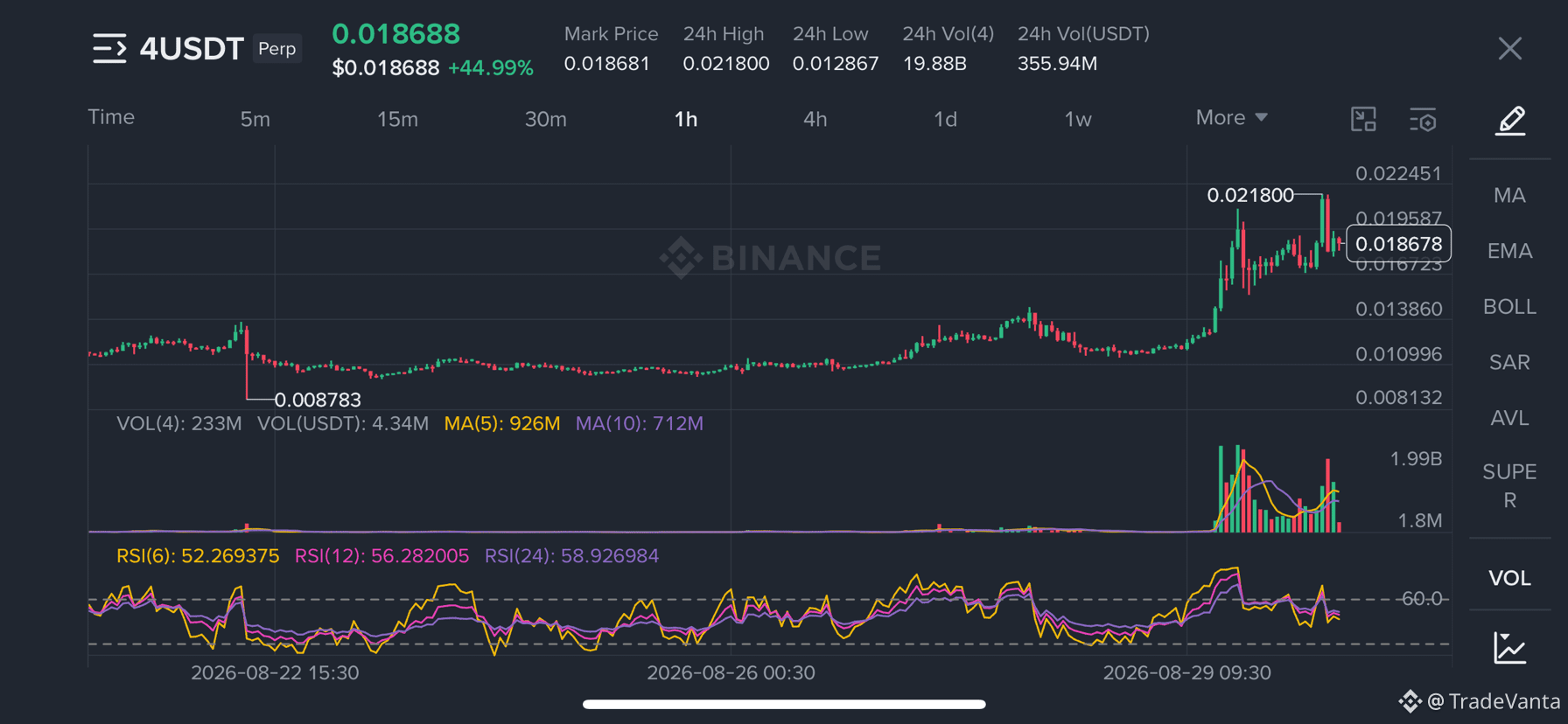
Task: Tap the current price label 0.018678
Action: (1398, 244)
